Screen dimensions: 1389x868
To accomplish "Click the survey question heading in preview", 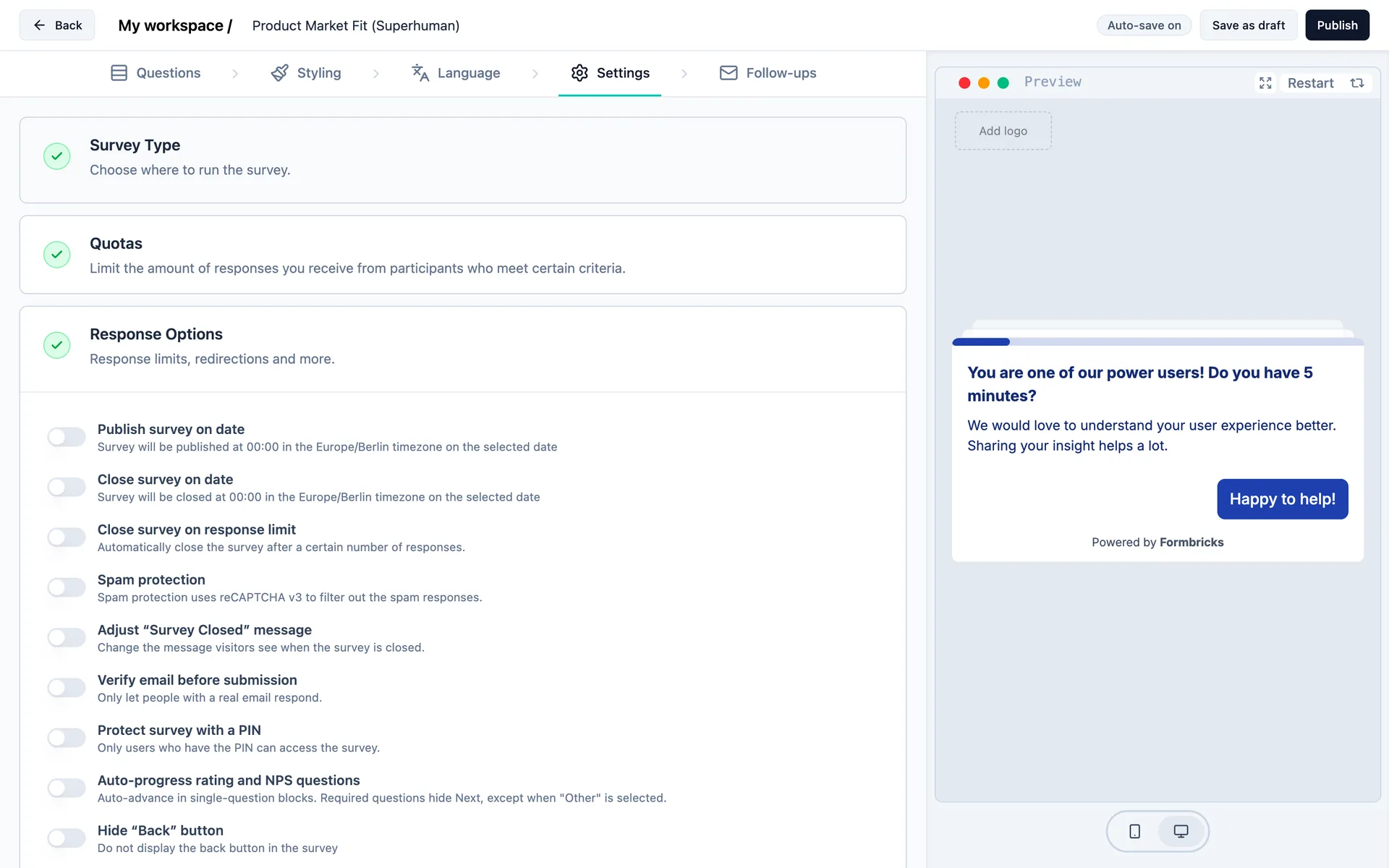I will (1140, 384).
